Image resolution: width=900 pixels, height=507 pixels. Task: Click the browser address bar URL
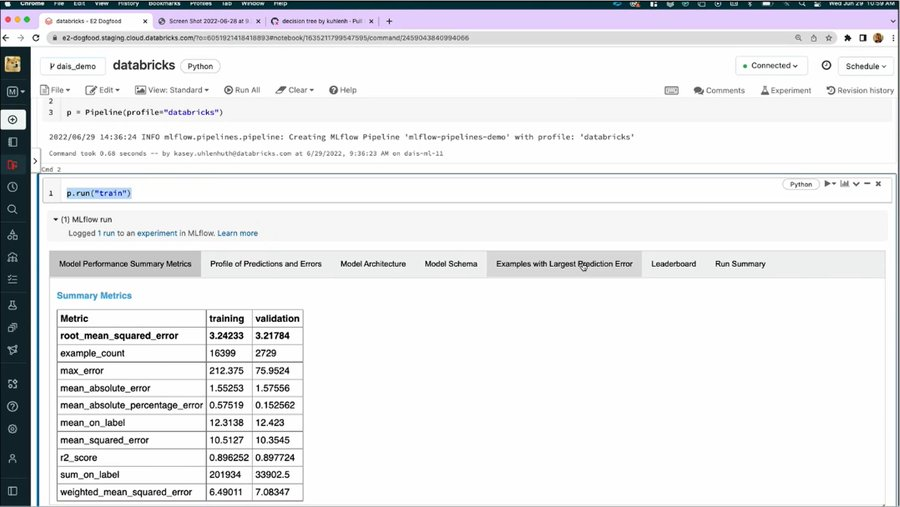(265, 38)
